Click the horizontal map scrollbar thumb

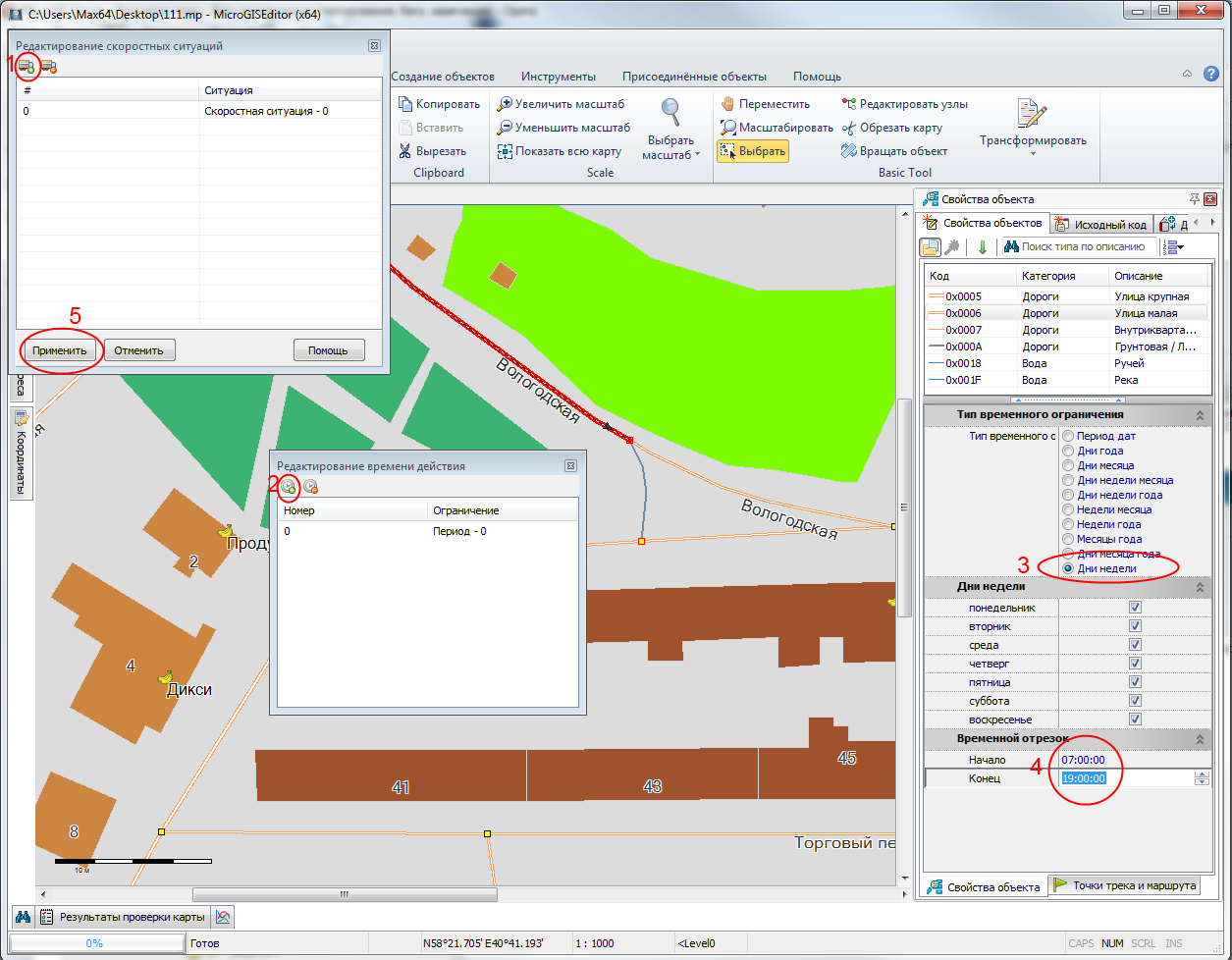coord(344,894)
